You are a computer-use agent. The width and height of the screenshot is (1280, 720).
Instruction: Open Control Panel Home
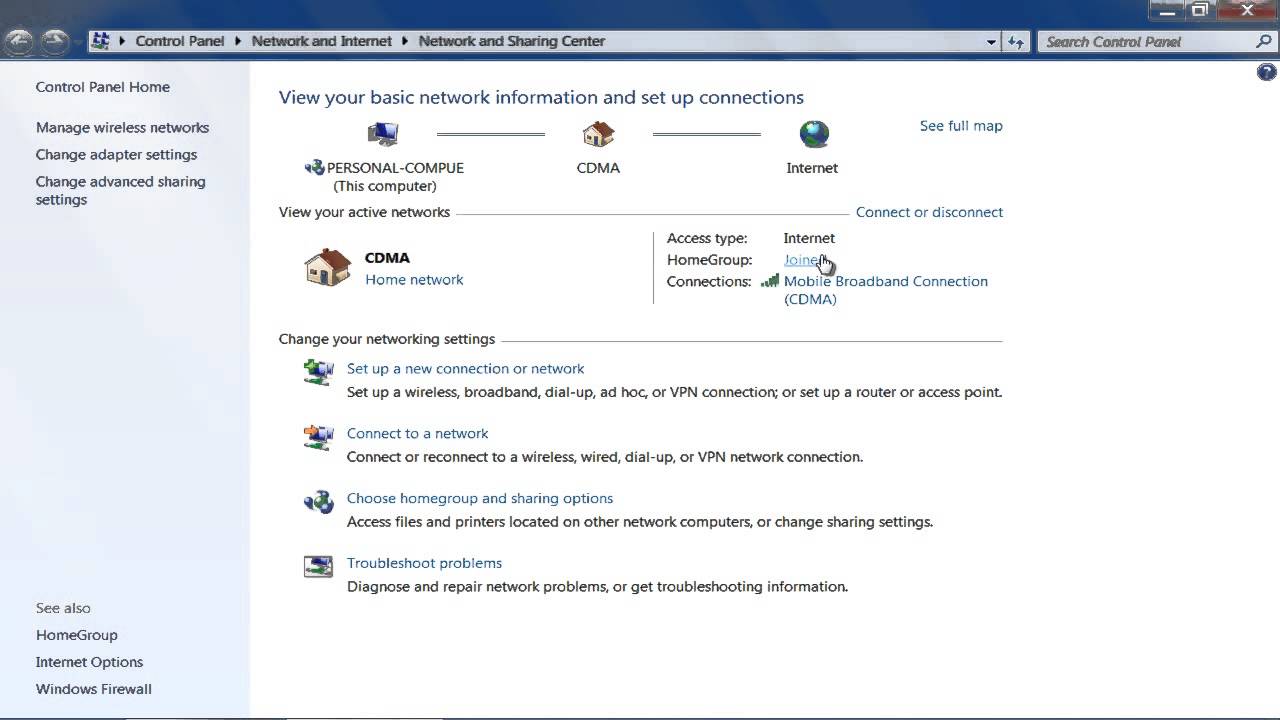pos(103,87)
